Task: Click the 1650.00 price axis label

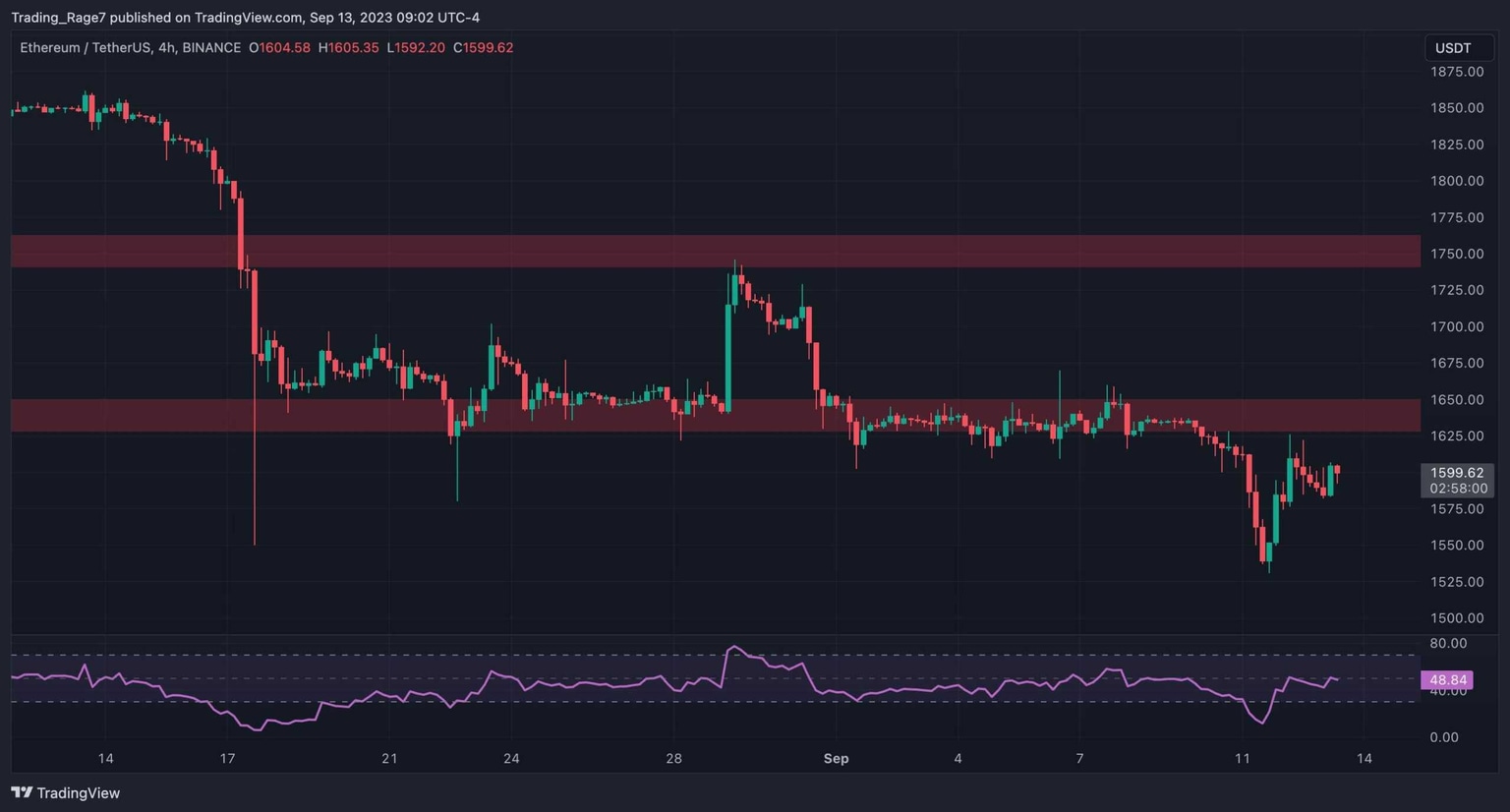Action: [1457, 399]
